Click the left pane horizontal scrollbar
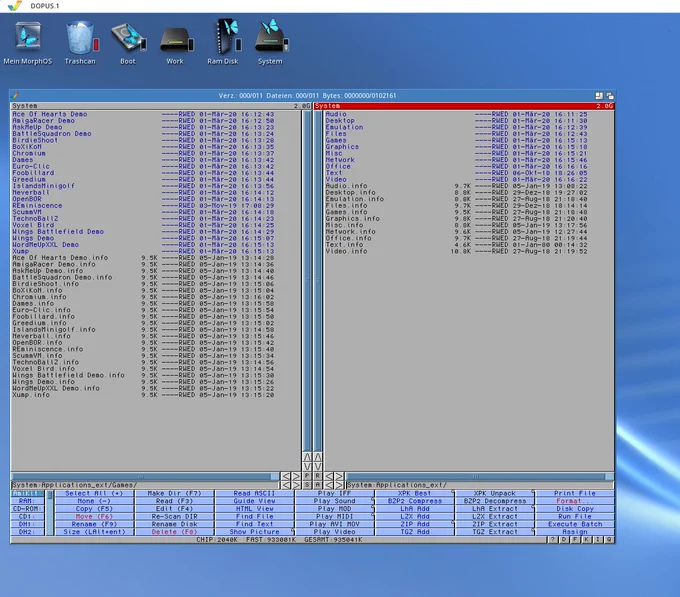The height and width of the screenshot is (597, 680). click(145, 476)
